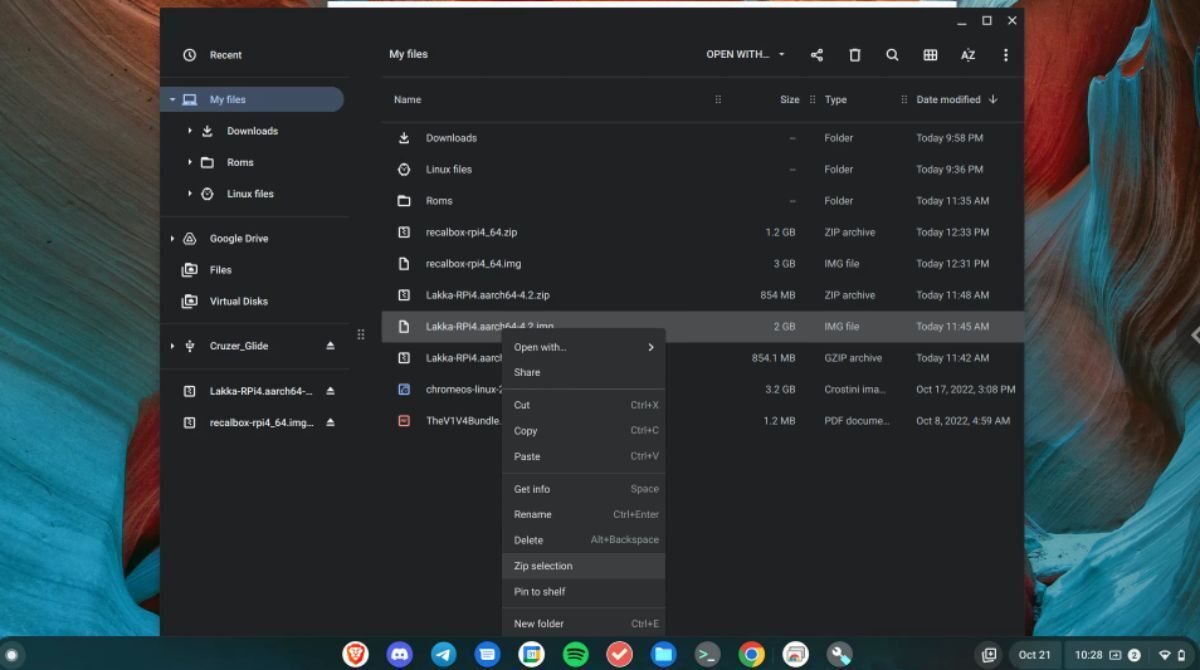Select Rename in the context menu
Screen dimensions: 1200x670
pyautogui.click(x=532, y=514)
